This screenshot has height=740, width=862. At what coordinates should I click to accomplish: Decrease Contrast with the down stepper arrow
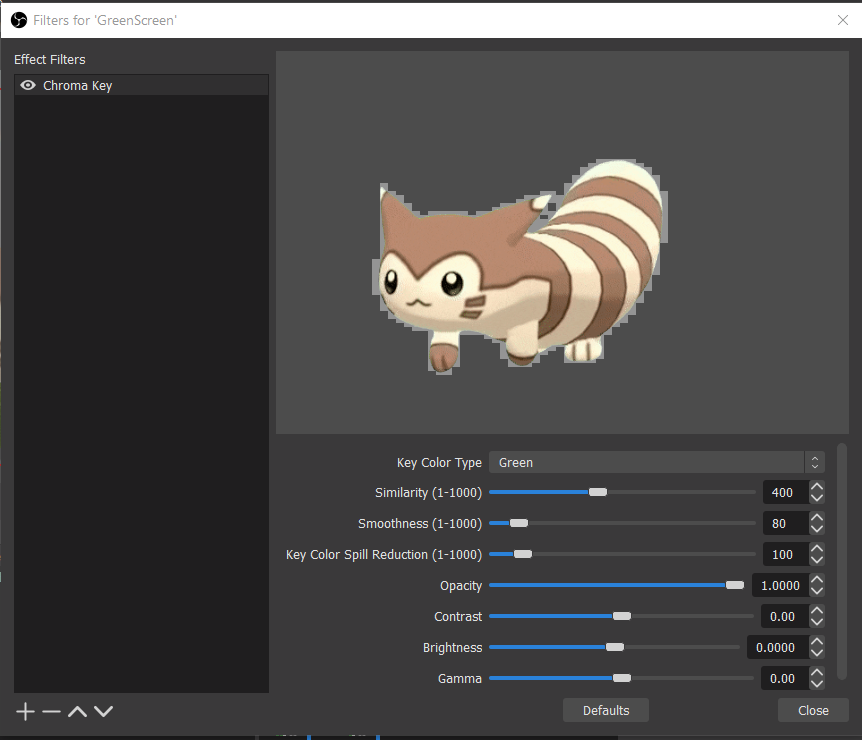tap(817, 622)
